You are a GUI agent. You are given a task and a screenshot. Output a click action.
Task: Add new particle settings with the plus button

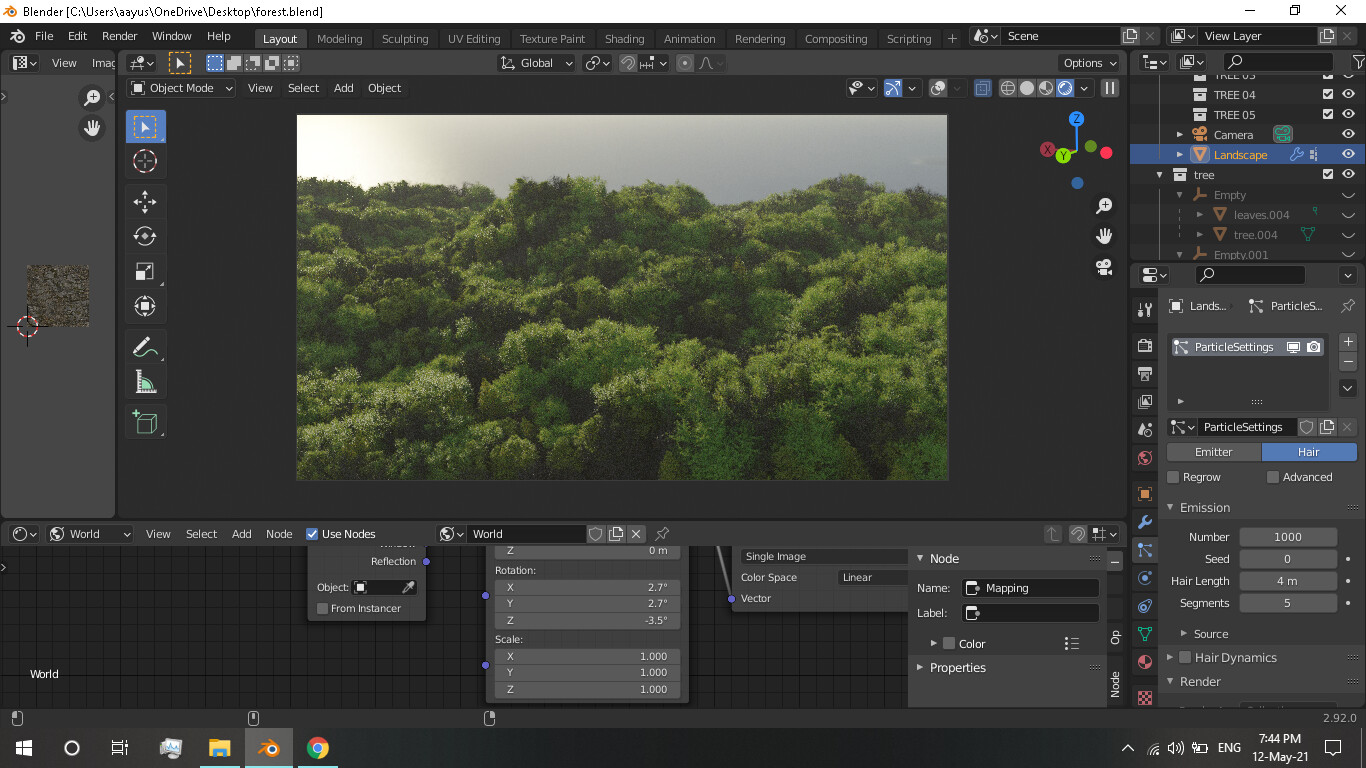(x=1348, y=341)
